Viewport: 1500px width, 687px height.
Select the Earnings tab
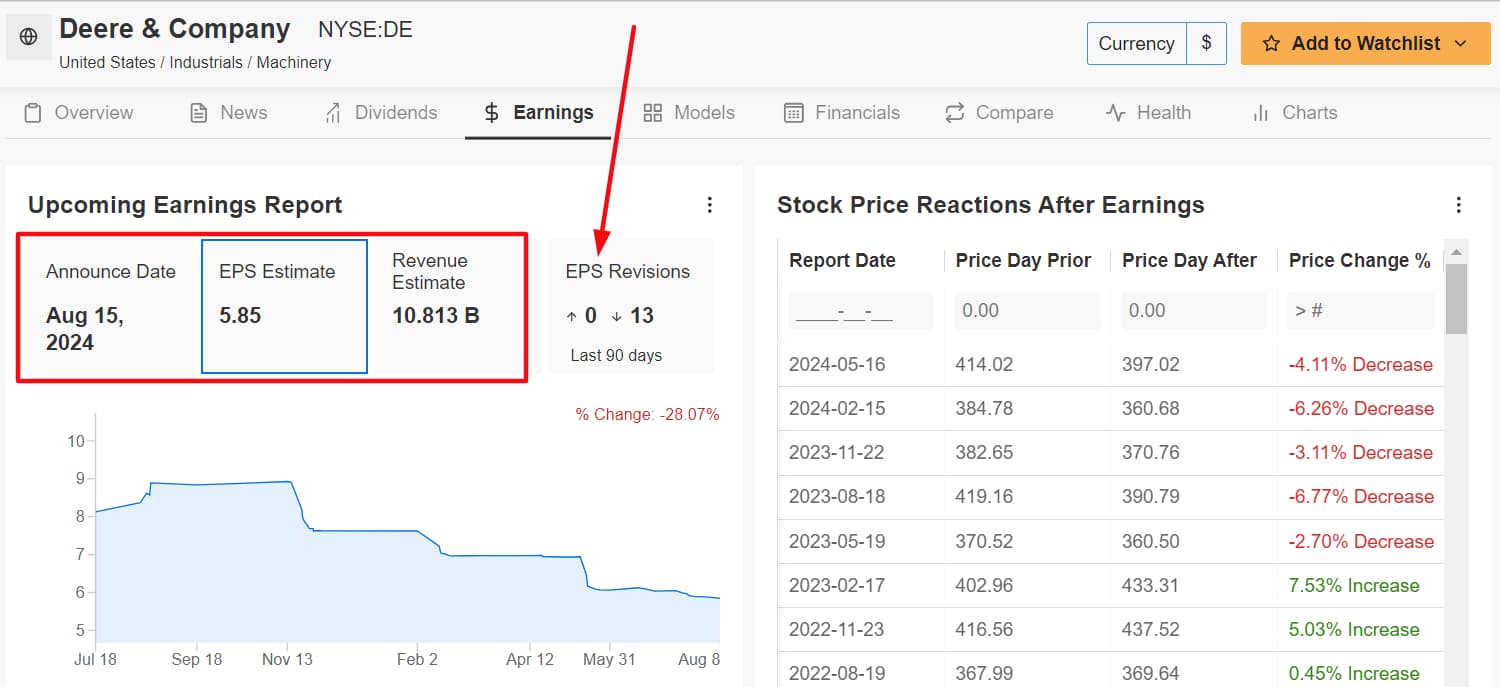(x=538, y=113)
